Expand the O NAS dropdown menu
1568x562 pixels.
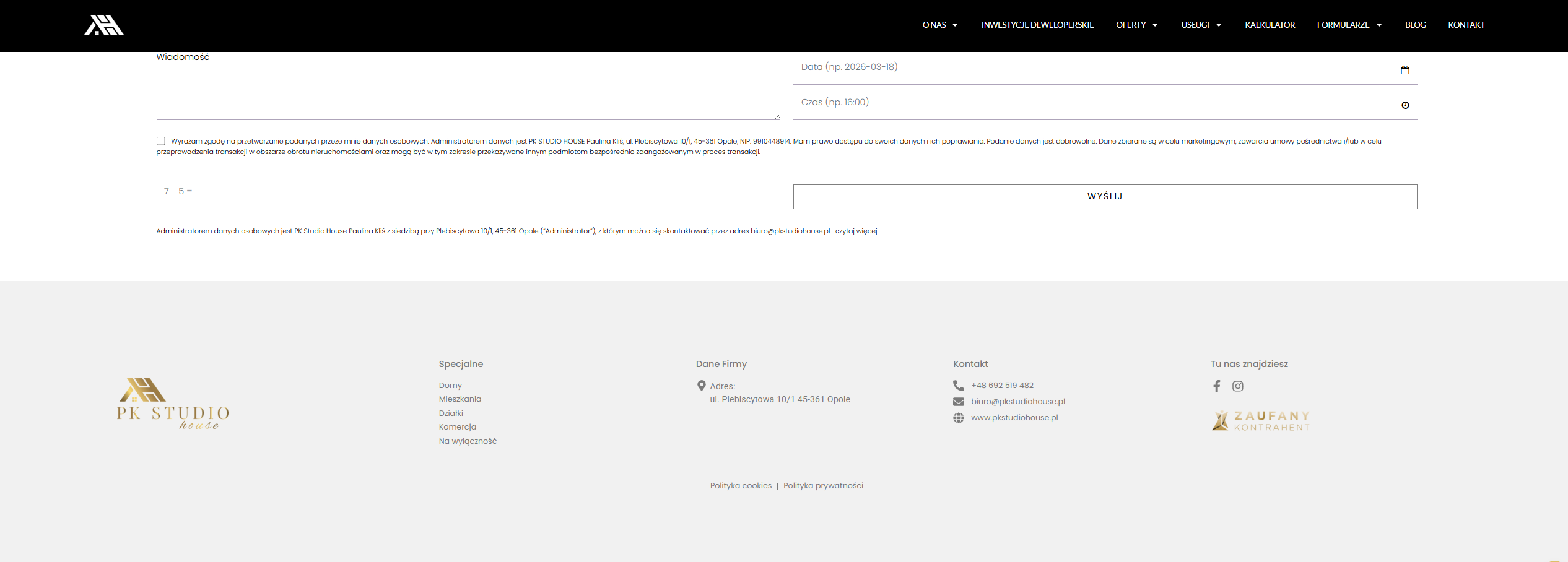point(939,25)
